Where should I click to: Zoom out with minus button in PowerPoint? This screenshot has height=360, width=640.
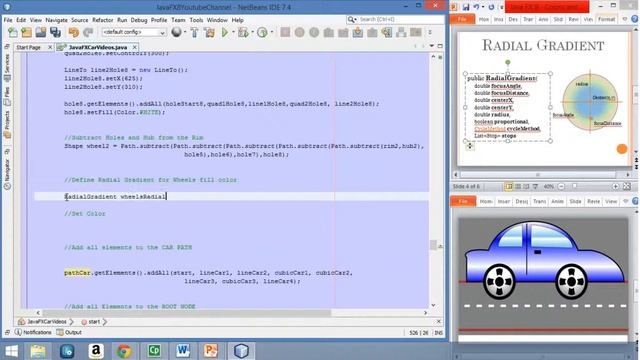(x=561, y=187)
